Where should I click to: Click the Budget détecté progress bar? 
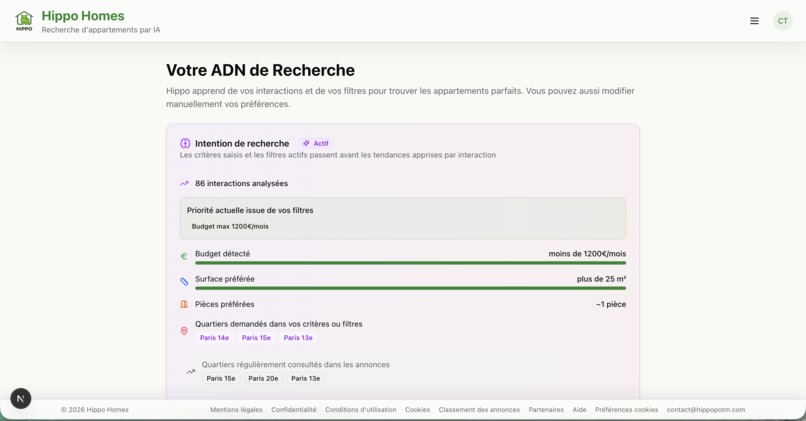(x=410, y=263)
